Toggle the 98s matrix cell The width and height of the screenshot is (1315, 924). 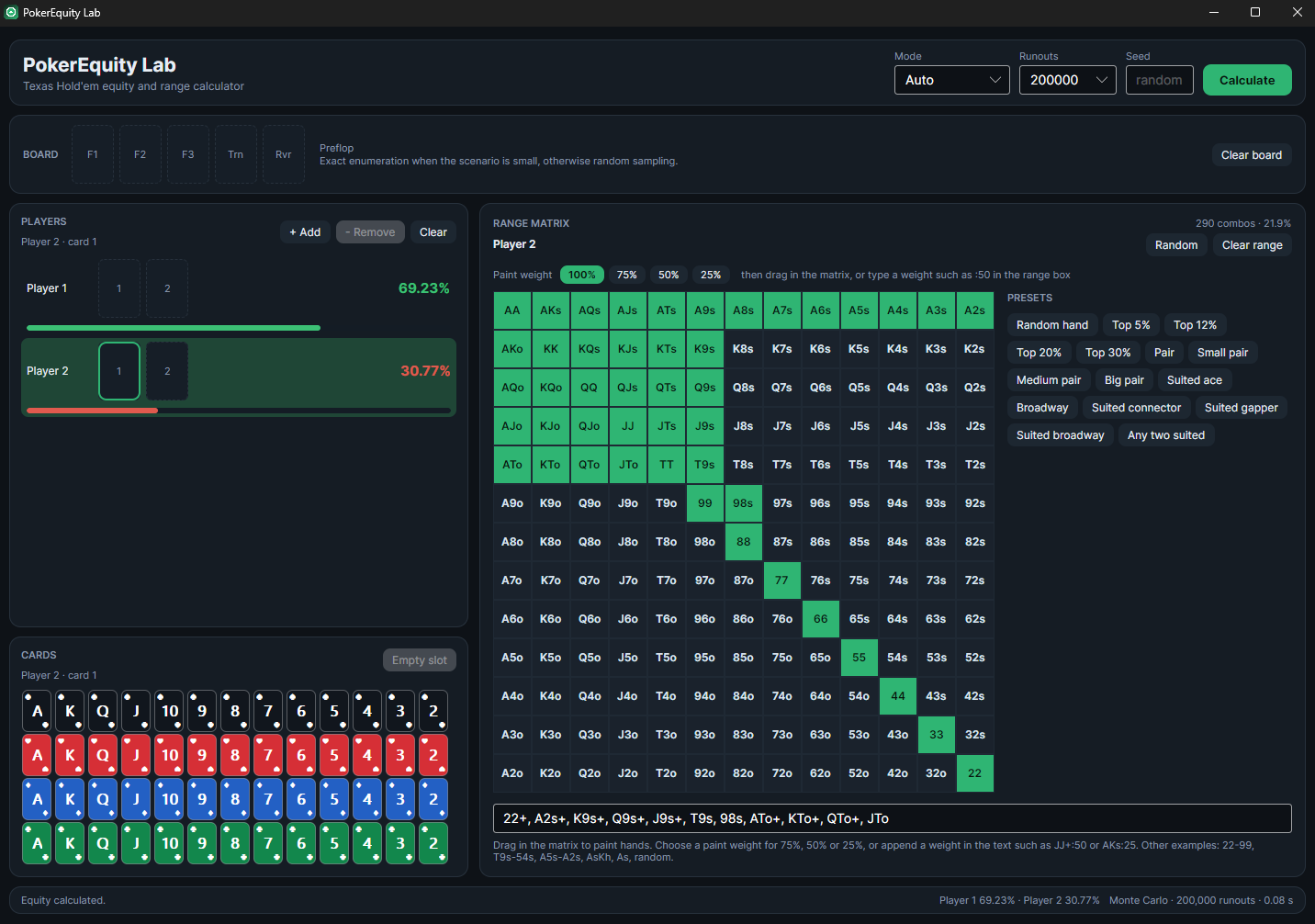(x=744, y=503)
